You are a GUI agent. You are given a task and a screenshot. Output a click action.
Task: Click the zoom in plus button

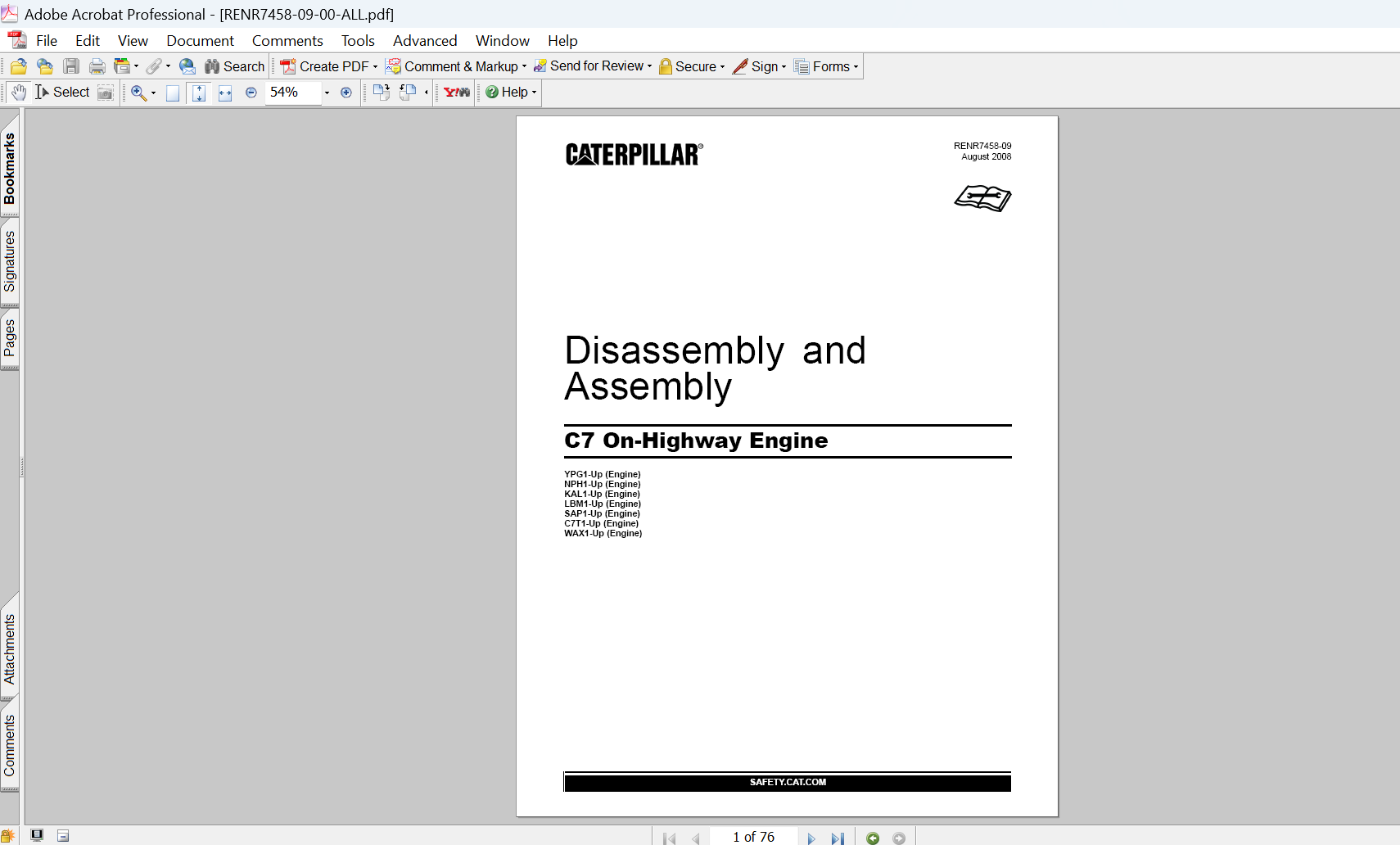(x=346, y=93)
